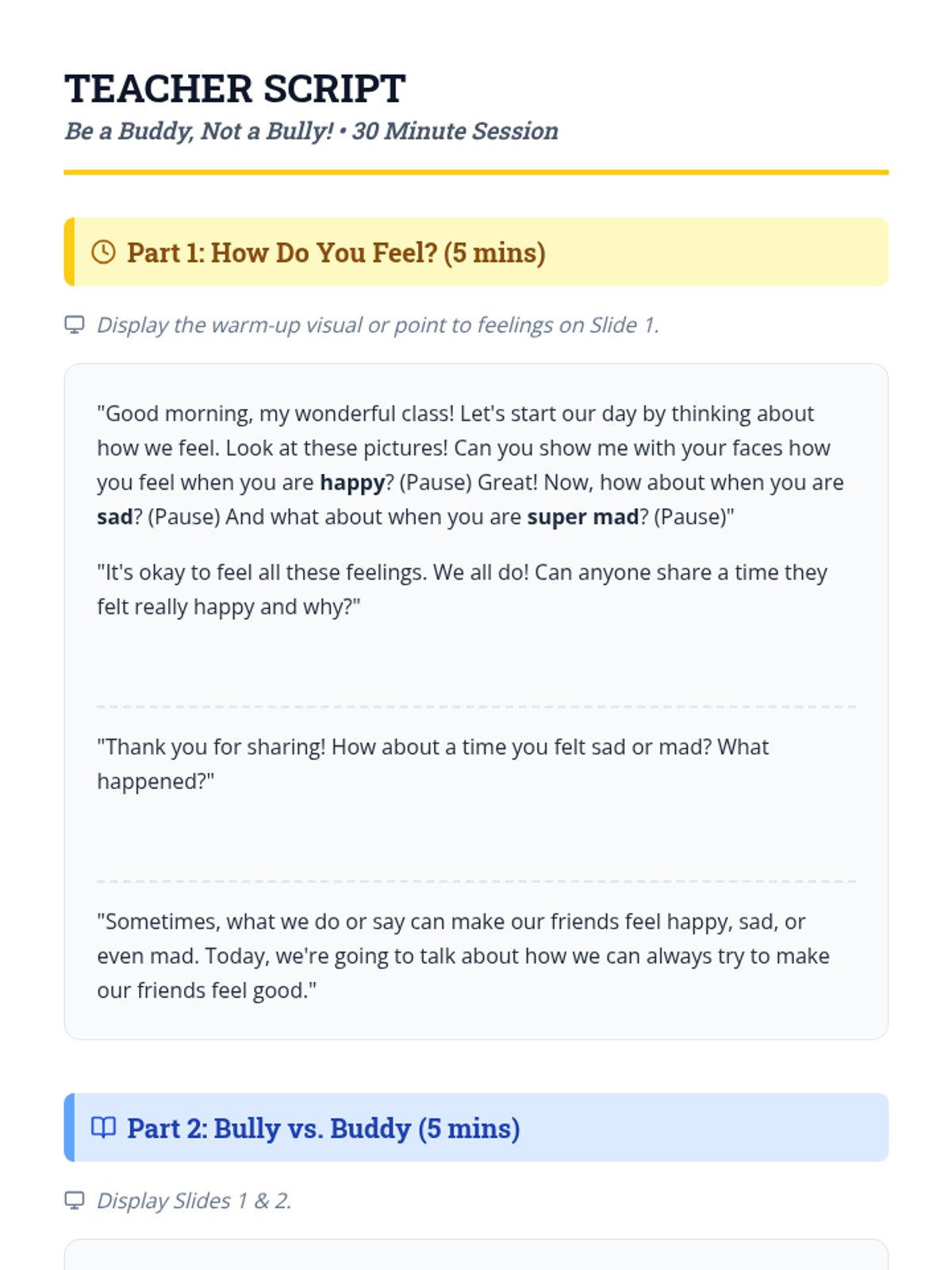Click the "Display the warm-up visual" instruction text

click(x=378, y=325)
